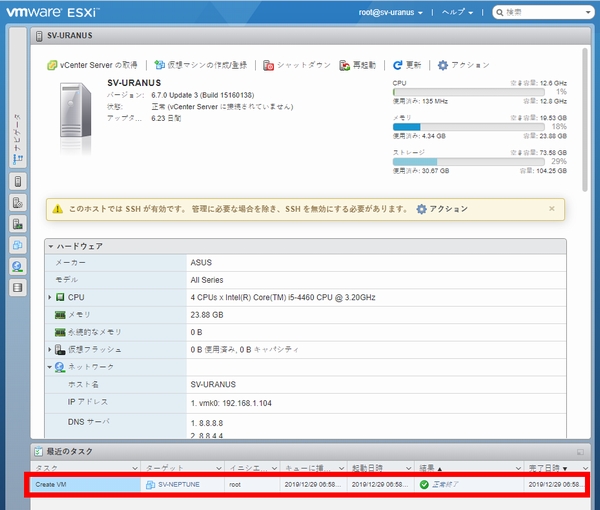Collapse the ハードウェア section

[51, 246]
